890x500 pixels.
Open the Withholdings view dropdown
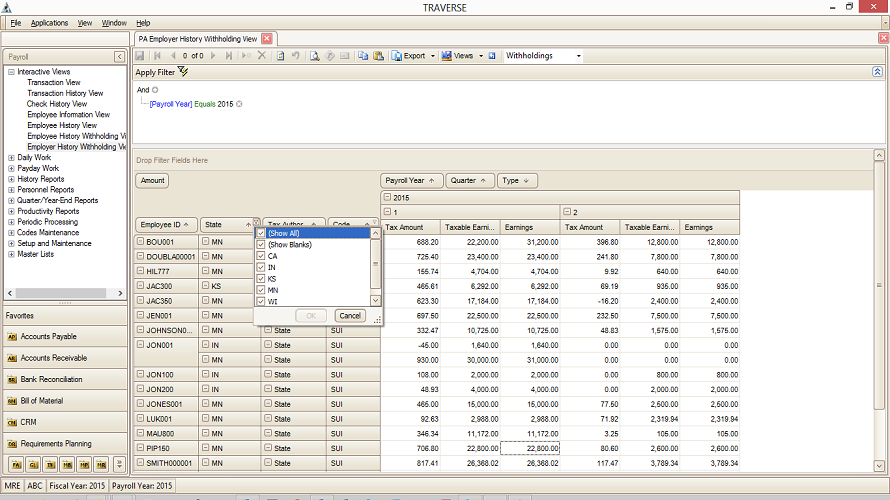pyautogui.click(x=578, y=56)
